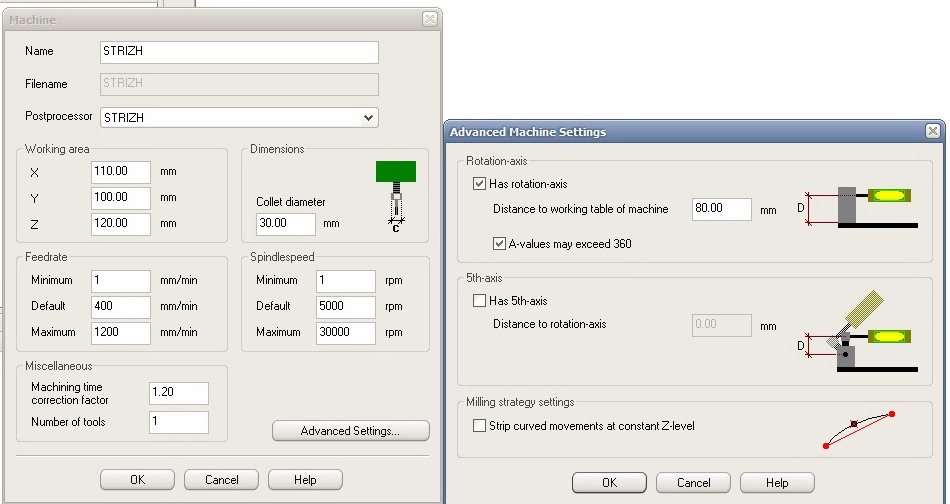The width and height of the screenshot is (950, 504).
Task: Open the Postprocessor dropdown list
Action: click(368, 118)
